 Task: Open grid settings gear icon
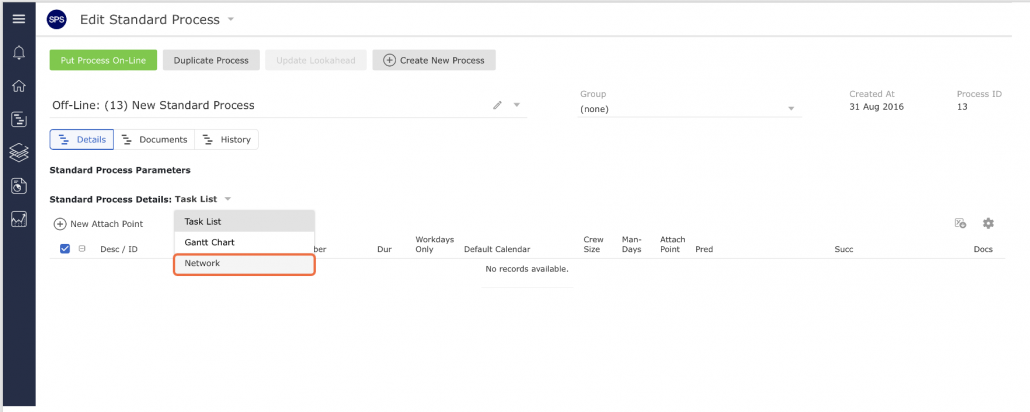click(x=988, y=223)
